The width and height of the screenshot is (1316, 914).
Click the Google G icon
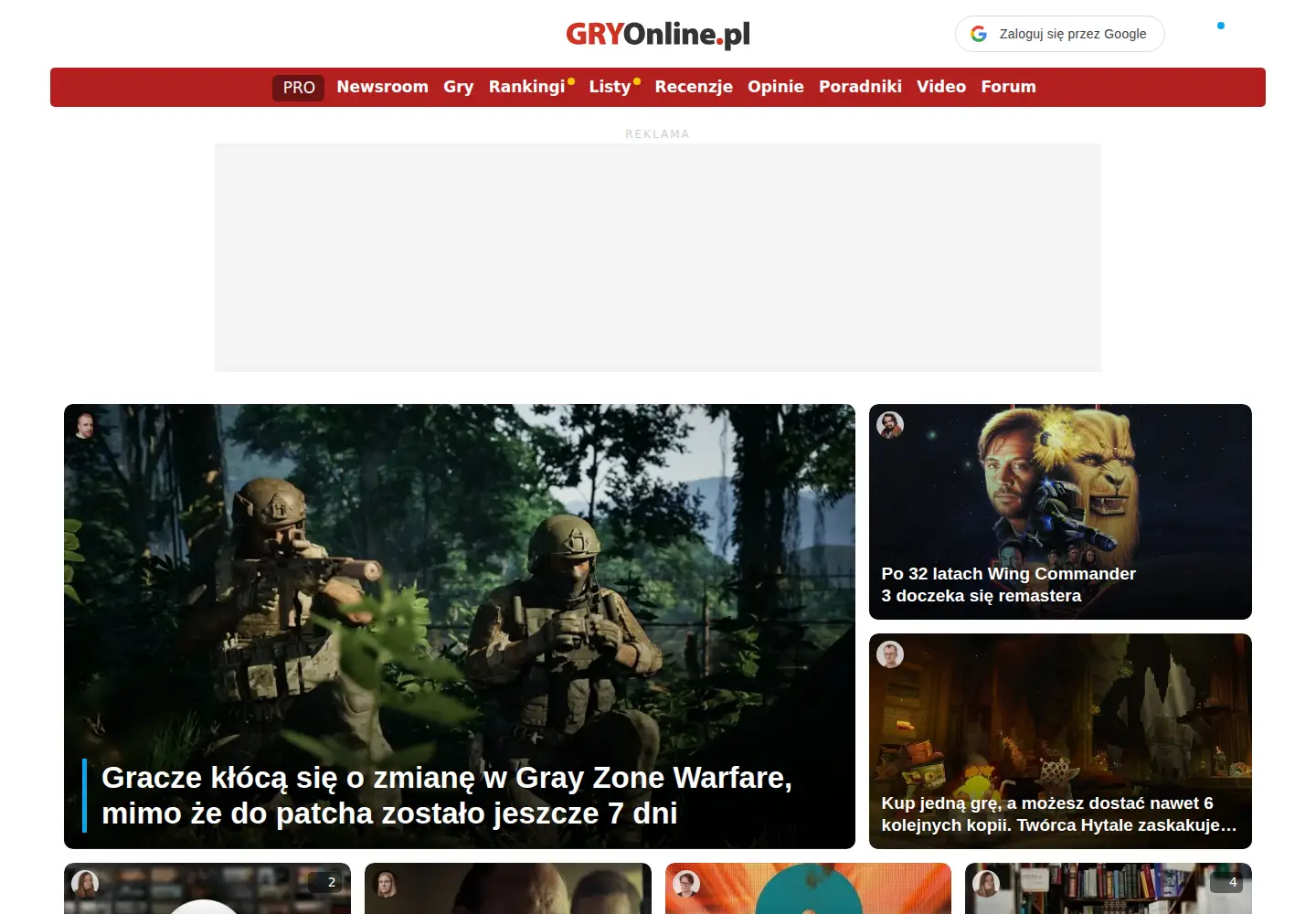tap(979, 34)
